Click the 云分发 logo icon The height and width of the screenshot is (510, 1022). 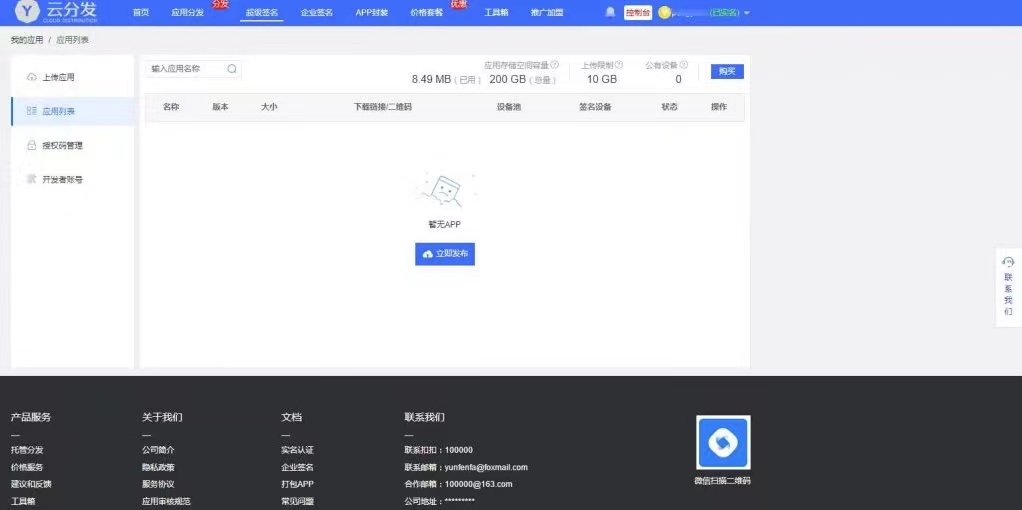pos(27,11)
